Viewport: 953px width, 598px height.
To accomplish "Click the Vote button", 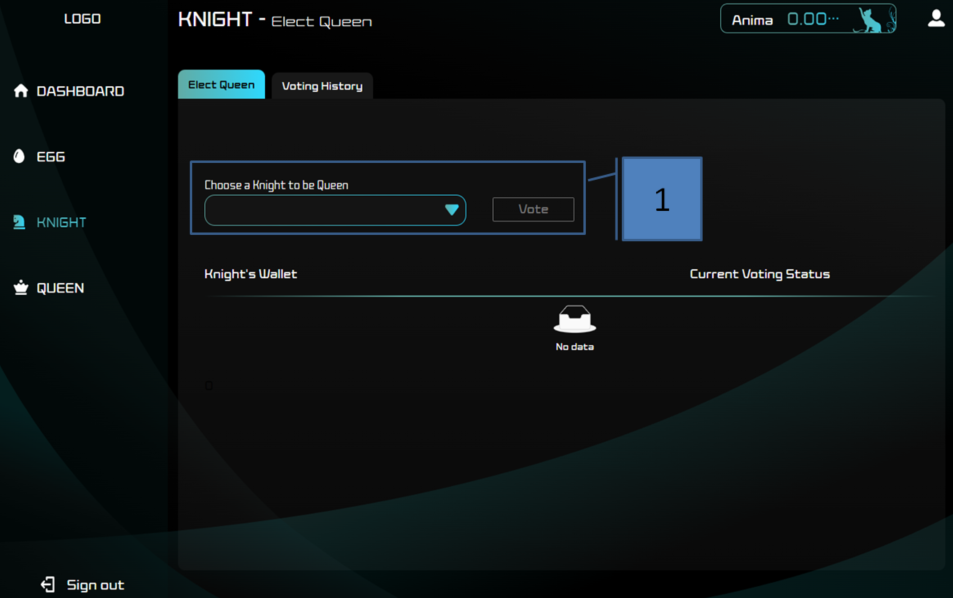I will pyautogui.click(x=533, y=209).
